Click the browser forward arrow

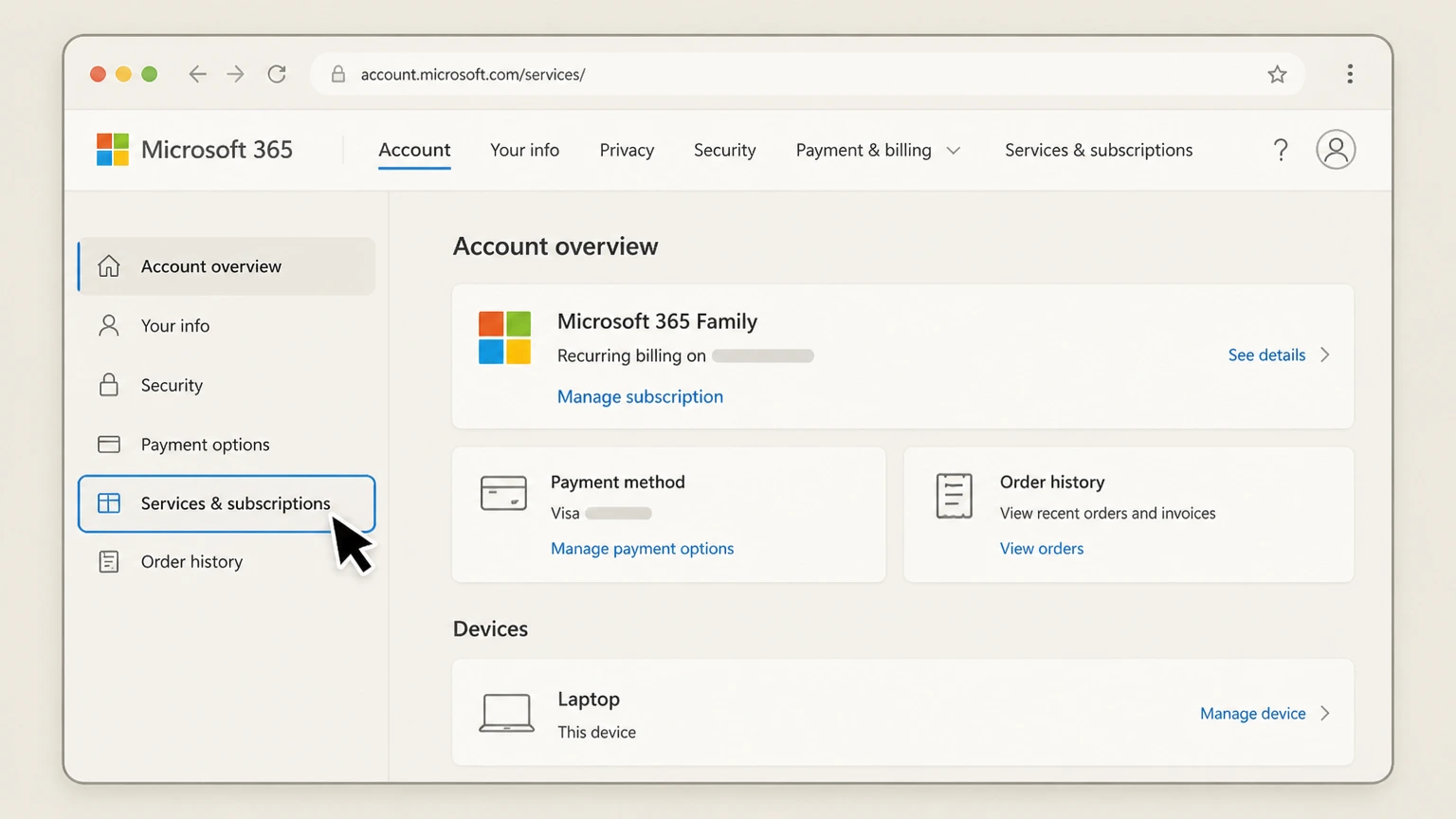click(235, 74)
